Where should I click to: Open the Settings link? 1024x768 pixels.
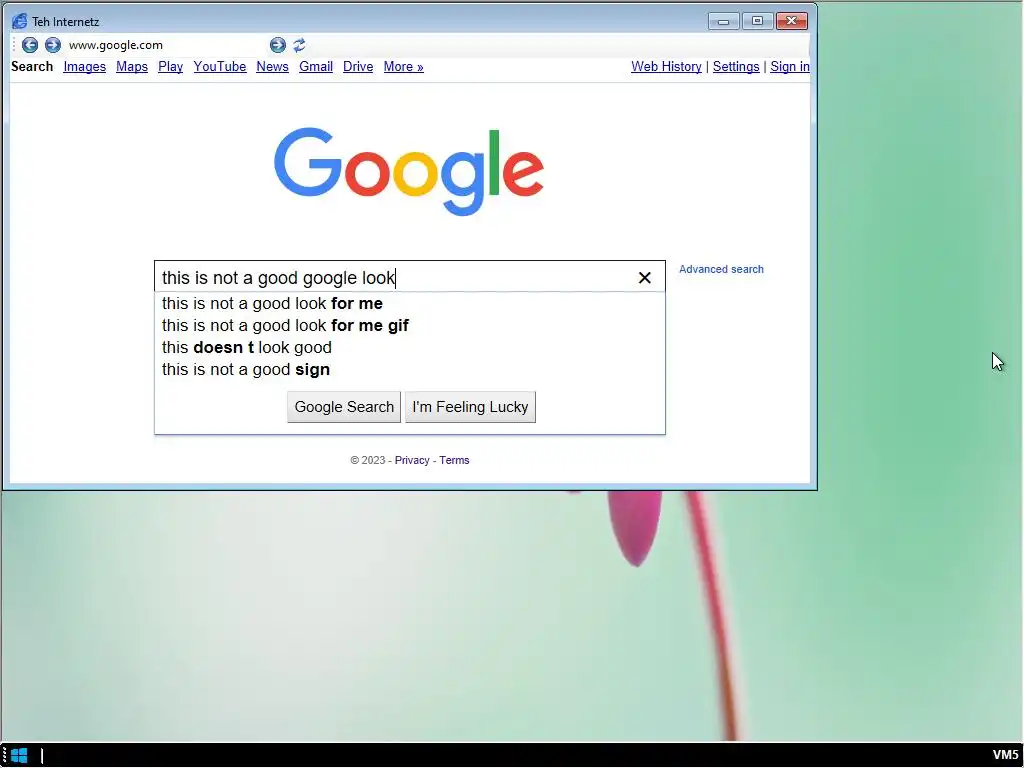click(736, 67)
